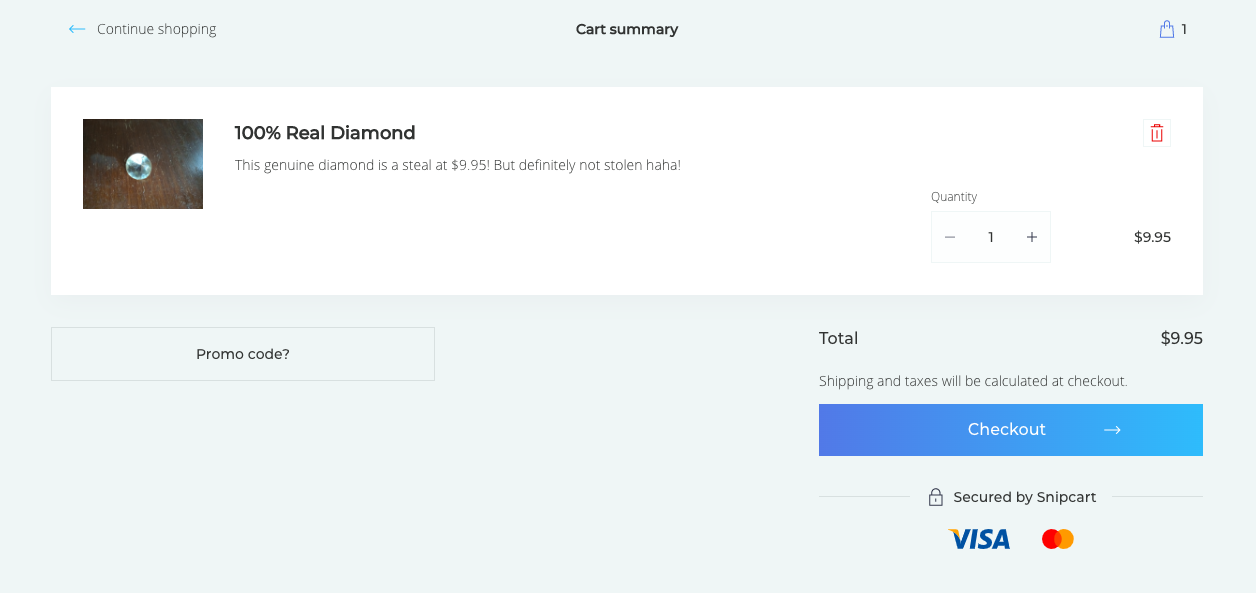This screenshot has height=593, width=1256.
Task: Click the Continue shopping link
Action: point(155,29)
